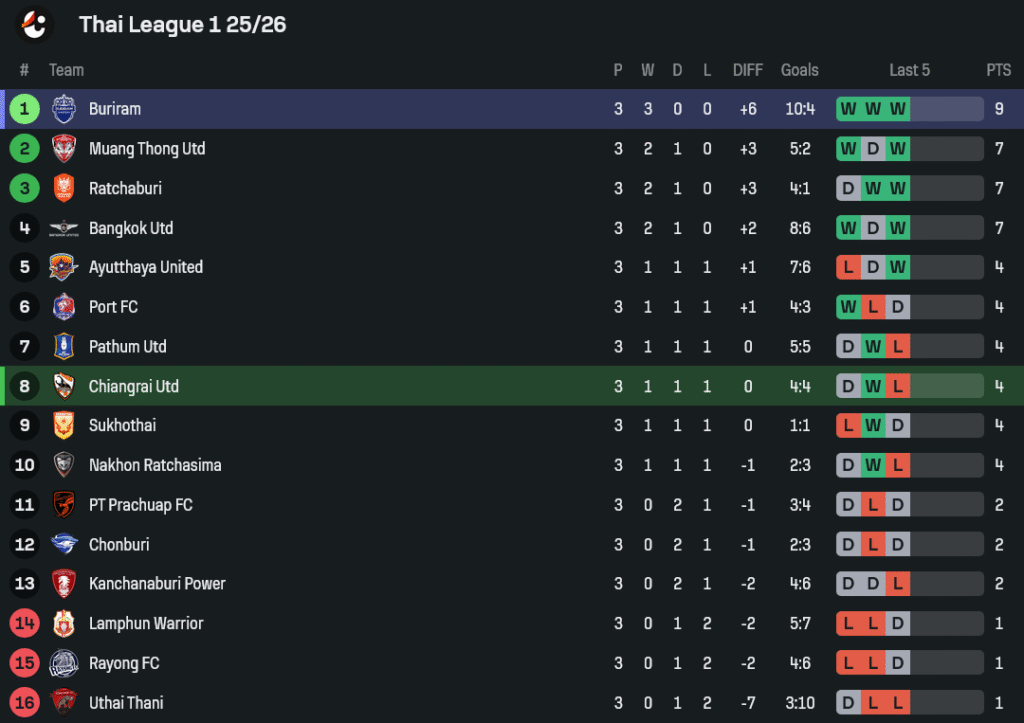Viewport: 1024px width, 723px height.
Task: Click the Ayutthaya United team badge
Action: pyautogui.click(x=64, y=267)
